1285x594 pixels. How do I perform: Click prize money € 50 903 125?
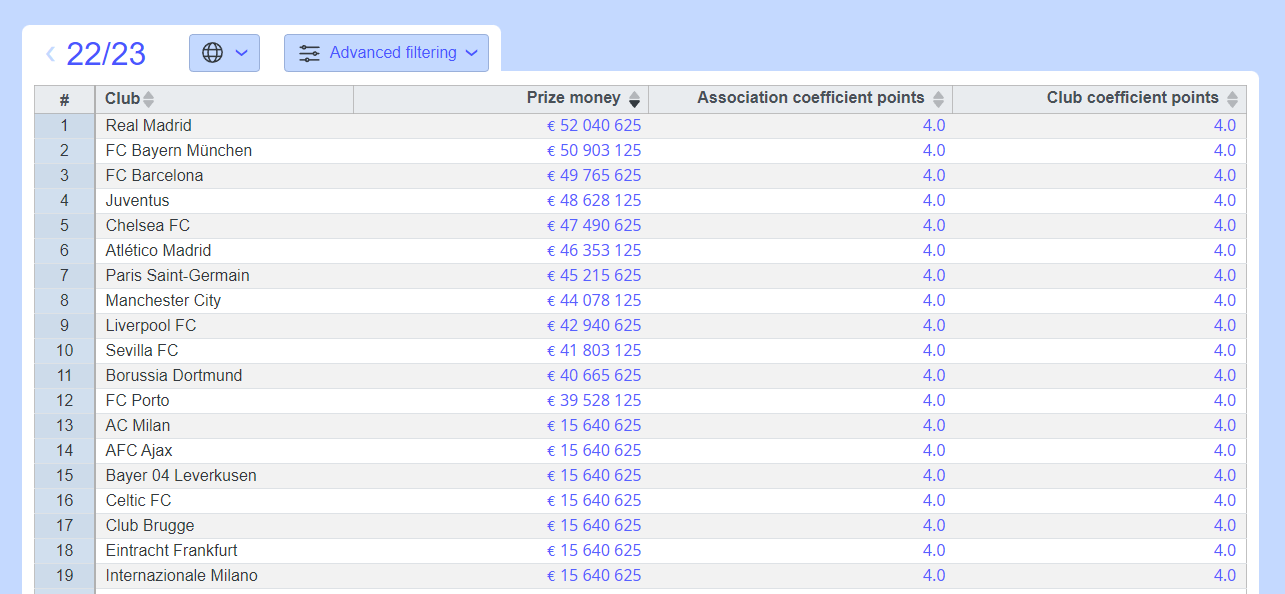click(x=594, y=151)
